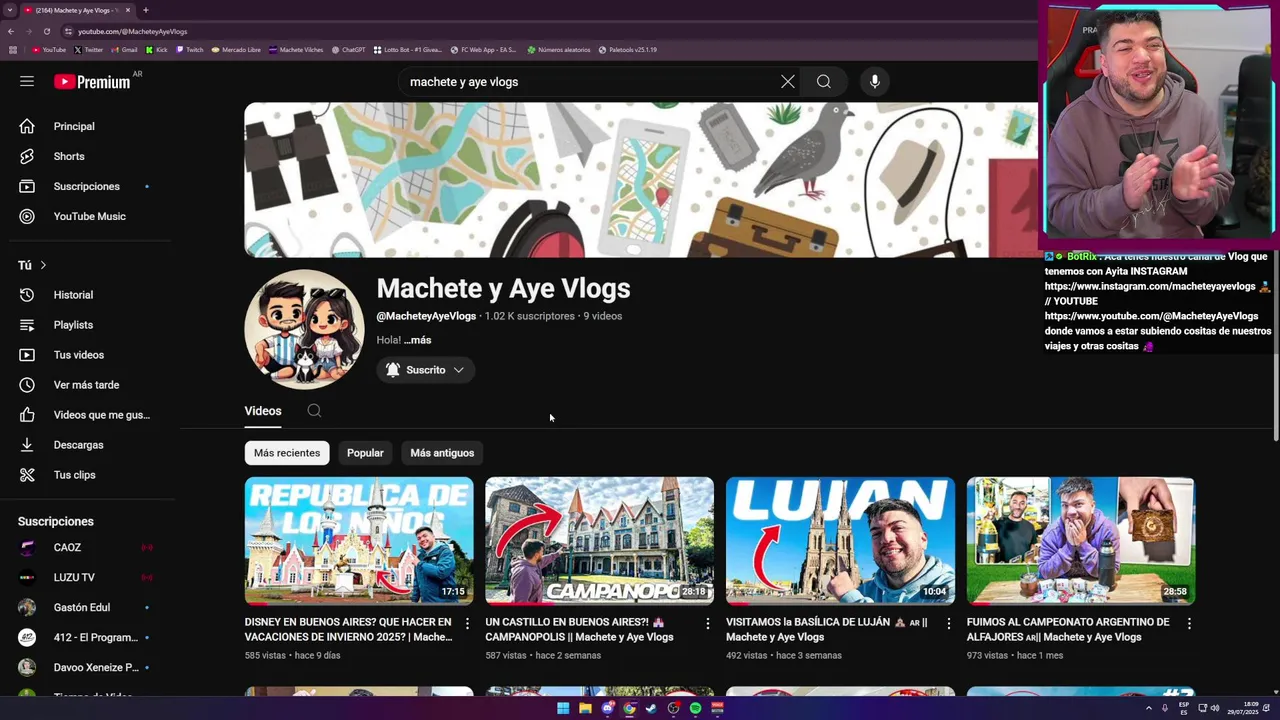Play the alfajores championship video thumbnail
Screen dimensions: 1280x720
[x=1081, y=541]
